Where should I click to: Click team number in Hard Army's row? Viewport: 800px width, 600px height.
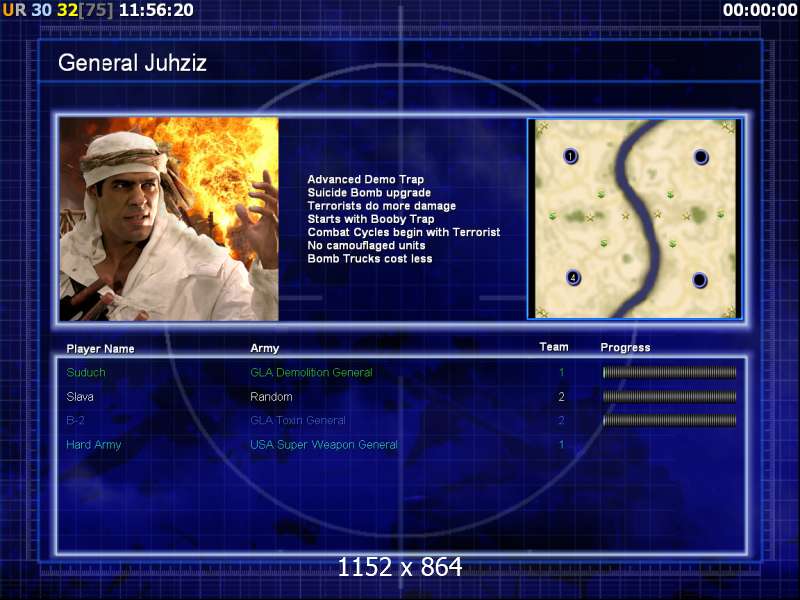coord(562,445)
